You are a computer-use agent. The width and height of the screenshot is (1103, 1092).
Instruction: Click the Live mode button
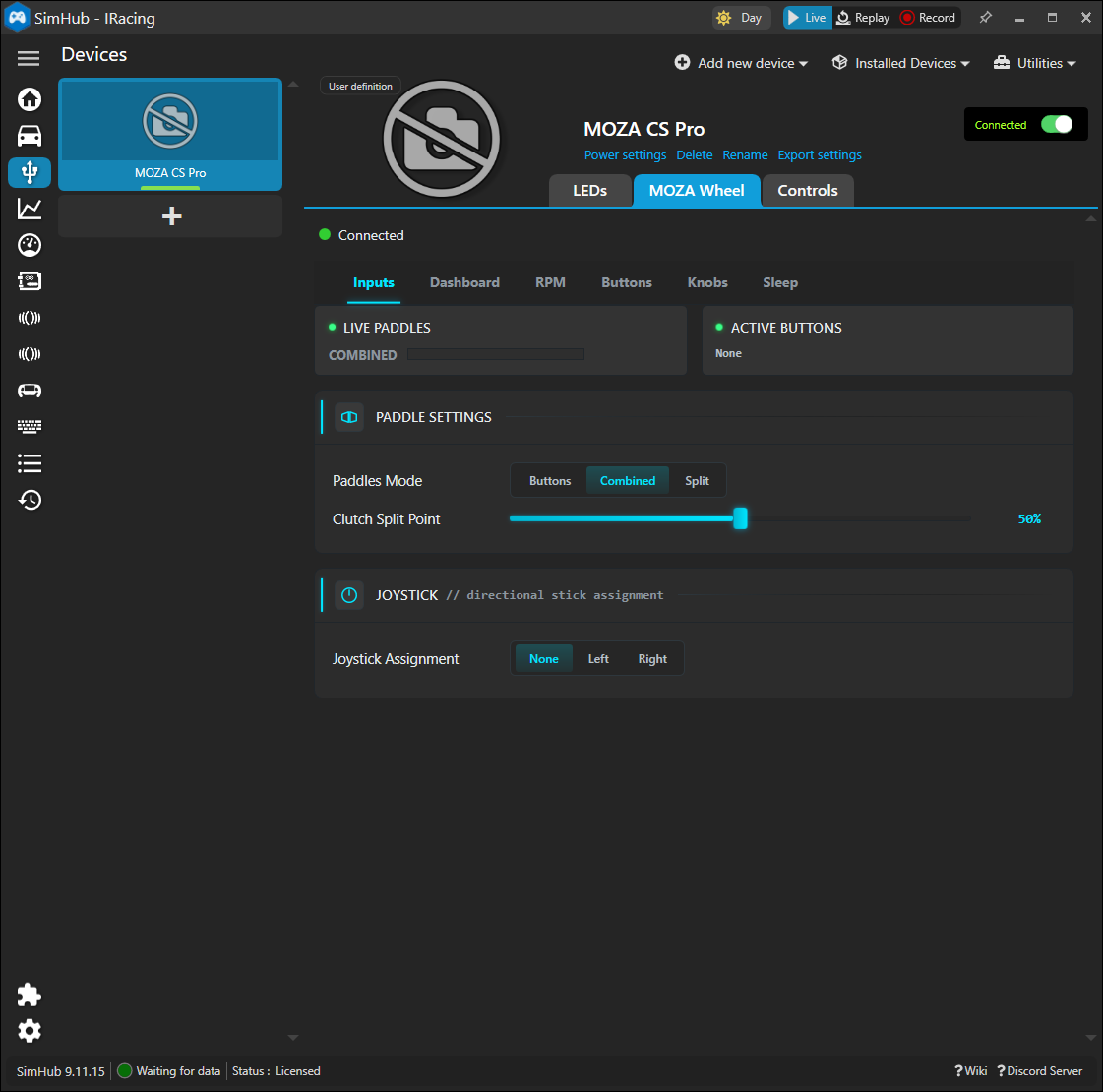[807, 18]
